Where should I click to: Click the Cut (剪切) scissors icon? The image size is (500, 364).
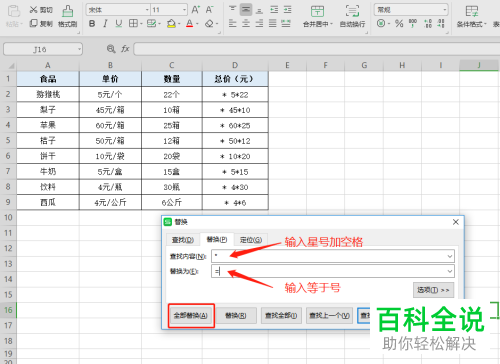[33, 10]
